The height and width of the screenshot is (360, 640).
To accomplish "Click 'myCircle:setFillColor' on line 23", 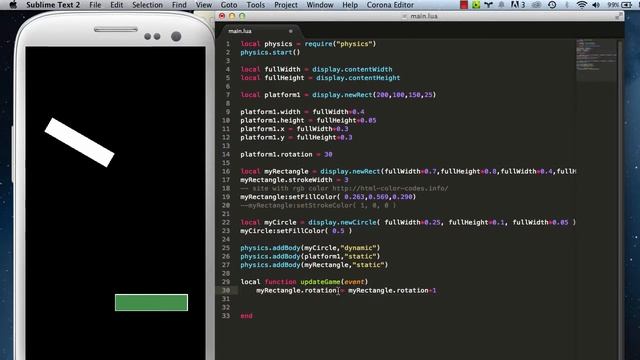I will click(x=282, y=231).
